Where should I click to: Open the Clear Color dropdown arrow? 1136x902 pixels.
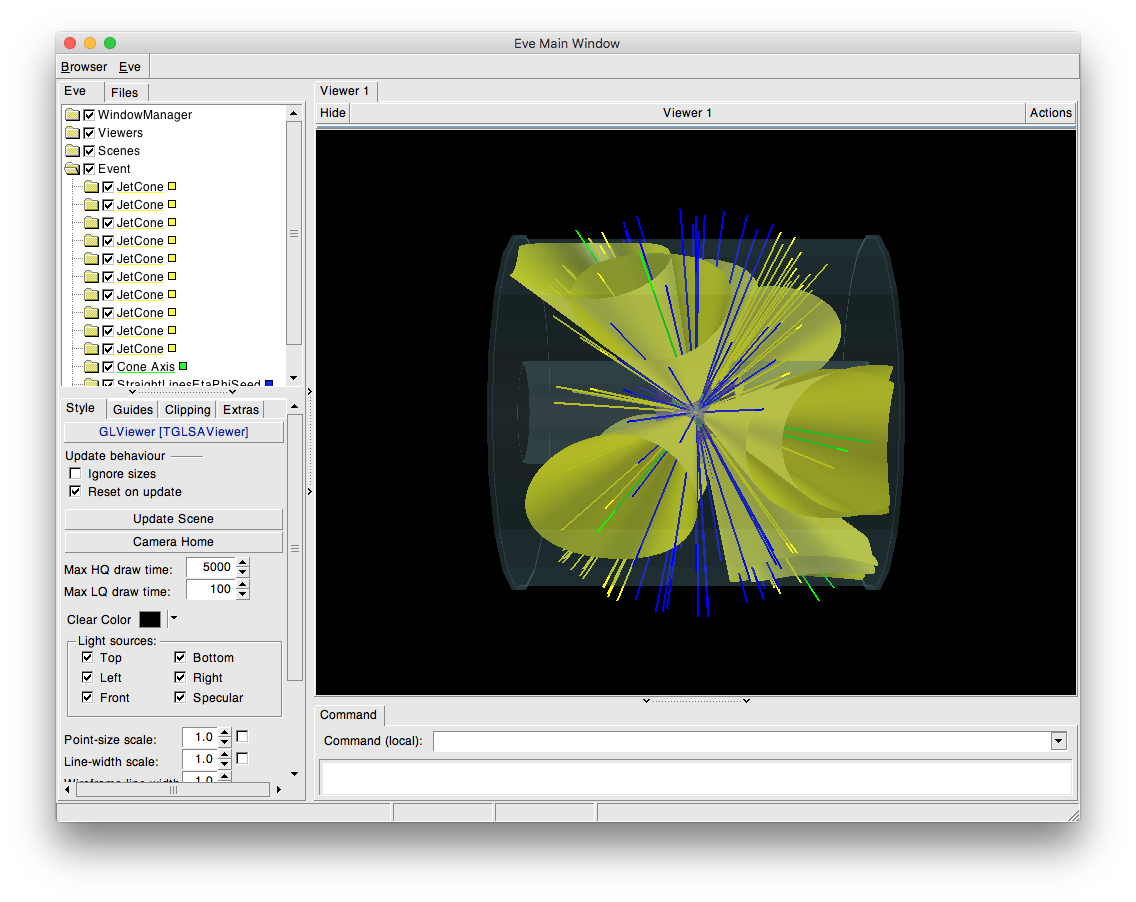pyautogui.click(x=174, y=619)
